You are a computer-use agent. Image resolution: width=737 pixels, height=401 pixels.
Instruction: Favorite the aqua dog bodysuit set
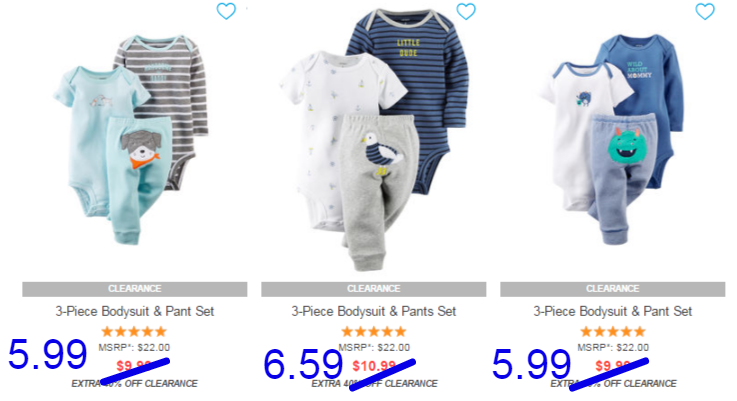(x=226, y=11)
